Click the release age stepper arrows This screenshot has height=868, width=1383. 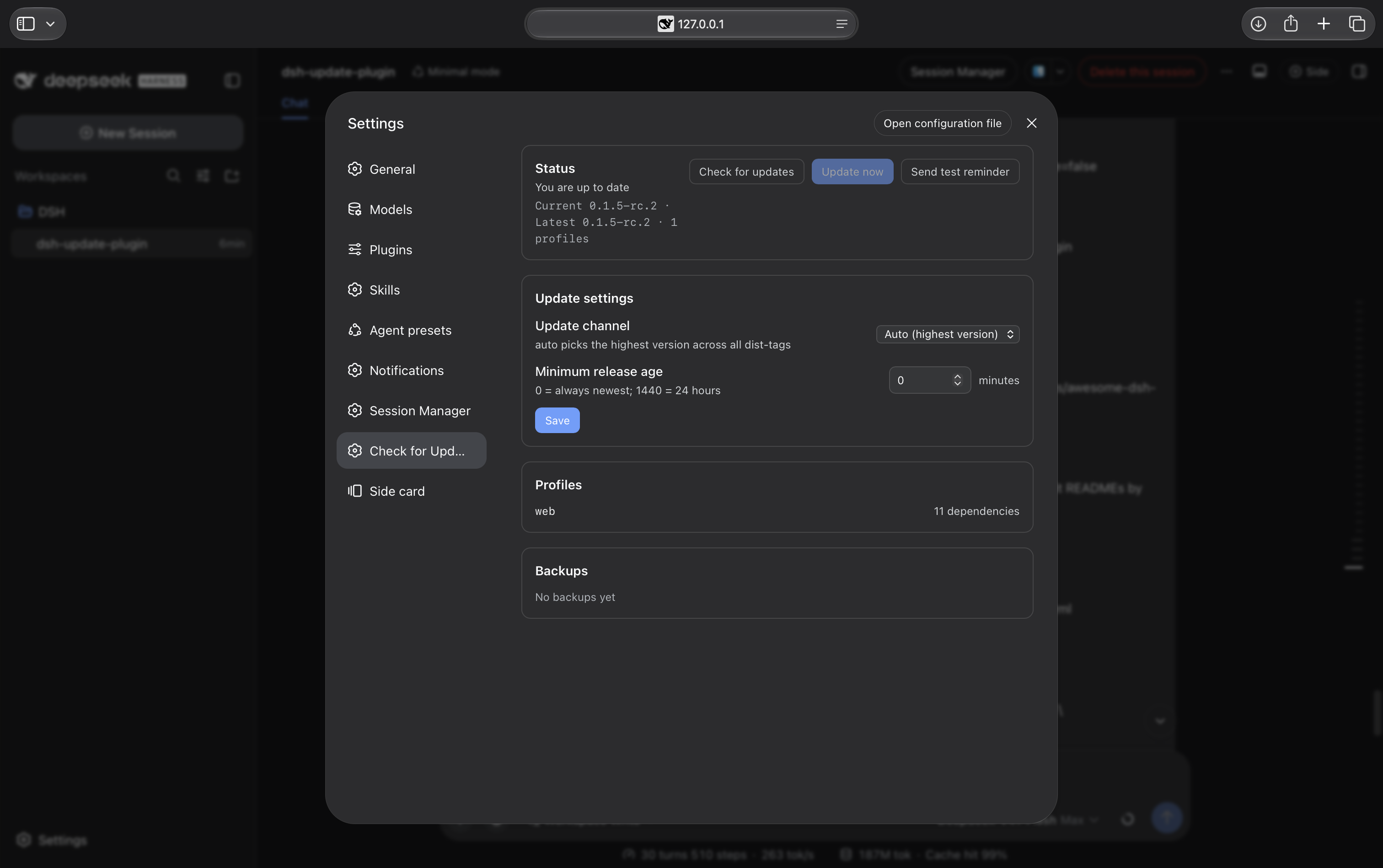point(957,380)
